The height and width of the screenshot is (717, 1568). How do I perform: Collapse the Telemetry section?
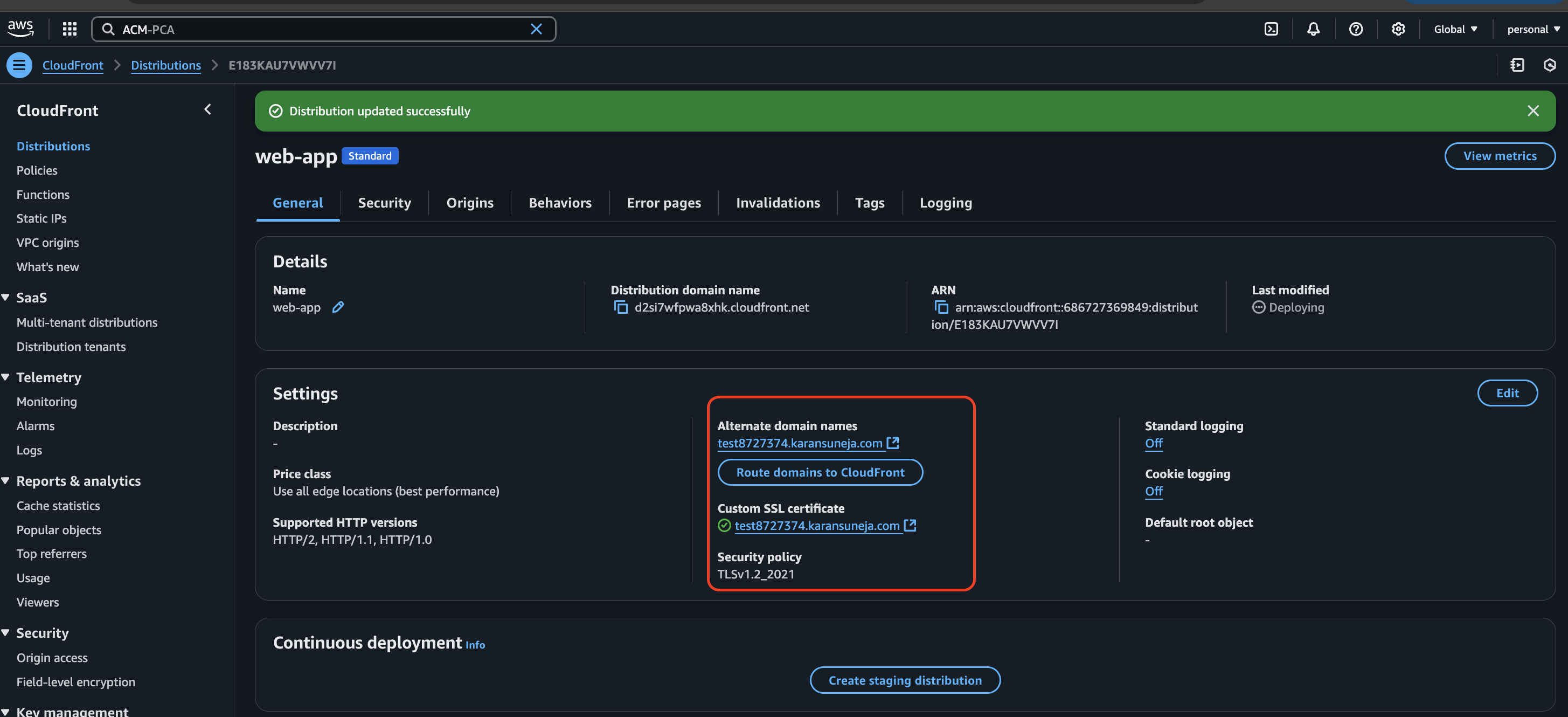coord(5,377)
